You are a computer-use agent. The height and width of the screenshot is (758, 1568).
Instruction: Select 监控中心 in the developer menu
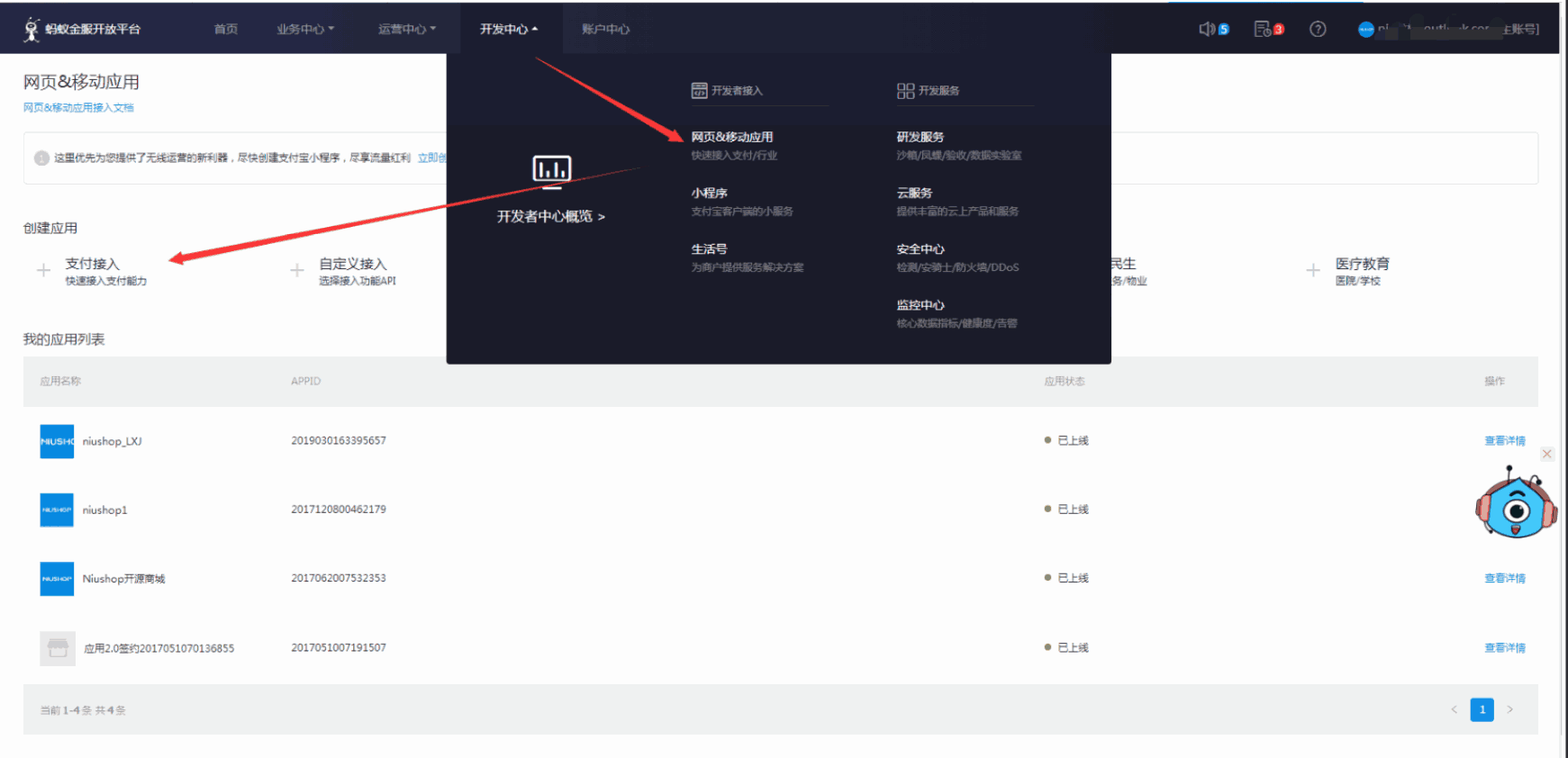(920, 304)
